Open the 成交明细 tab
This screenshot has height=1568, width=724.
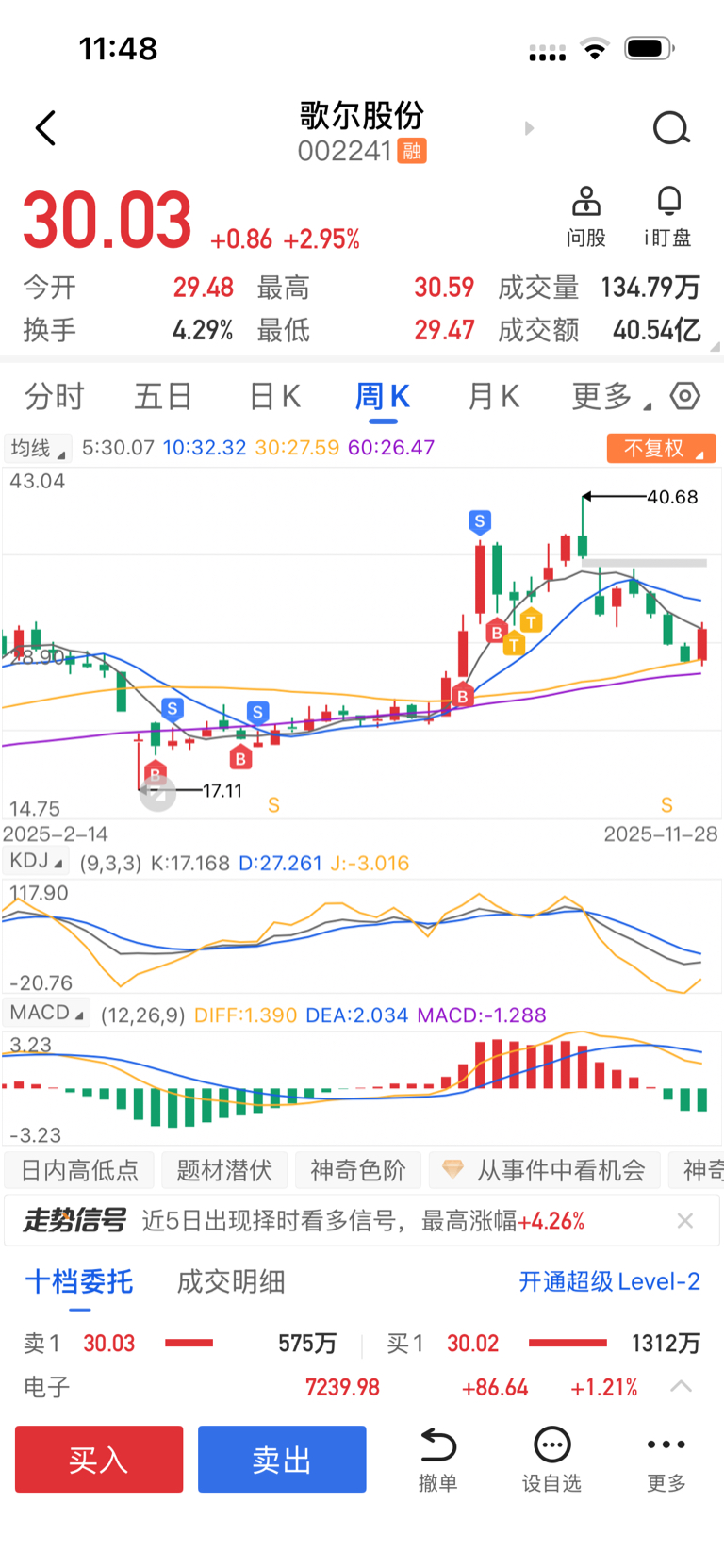point(231,1281)
